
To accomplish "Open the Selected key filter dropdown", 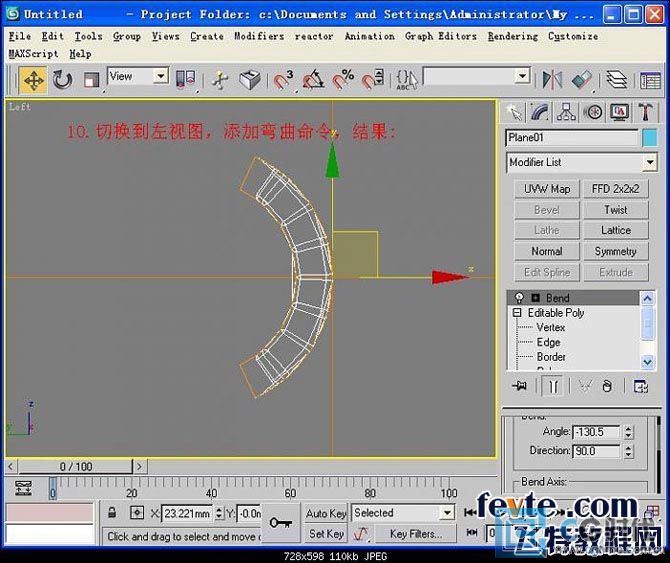I will tap(447, 513).
